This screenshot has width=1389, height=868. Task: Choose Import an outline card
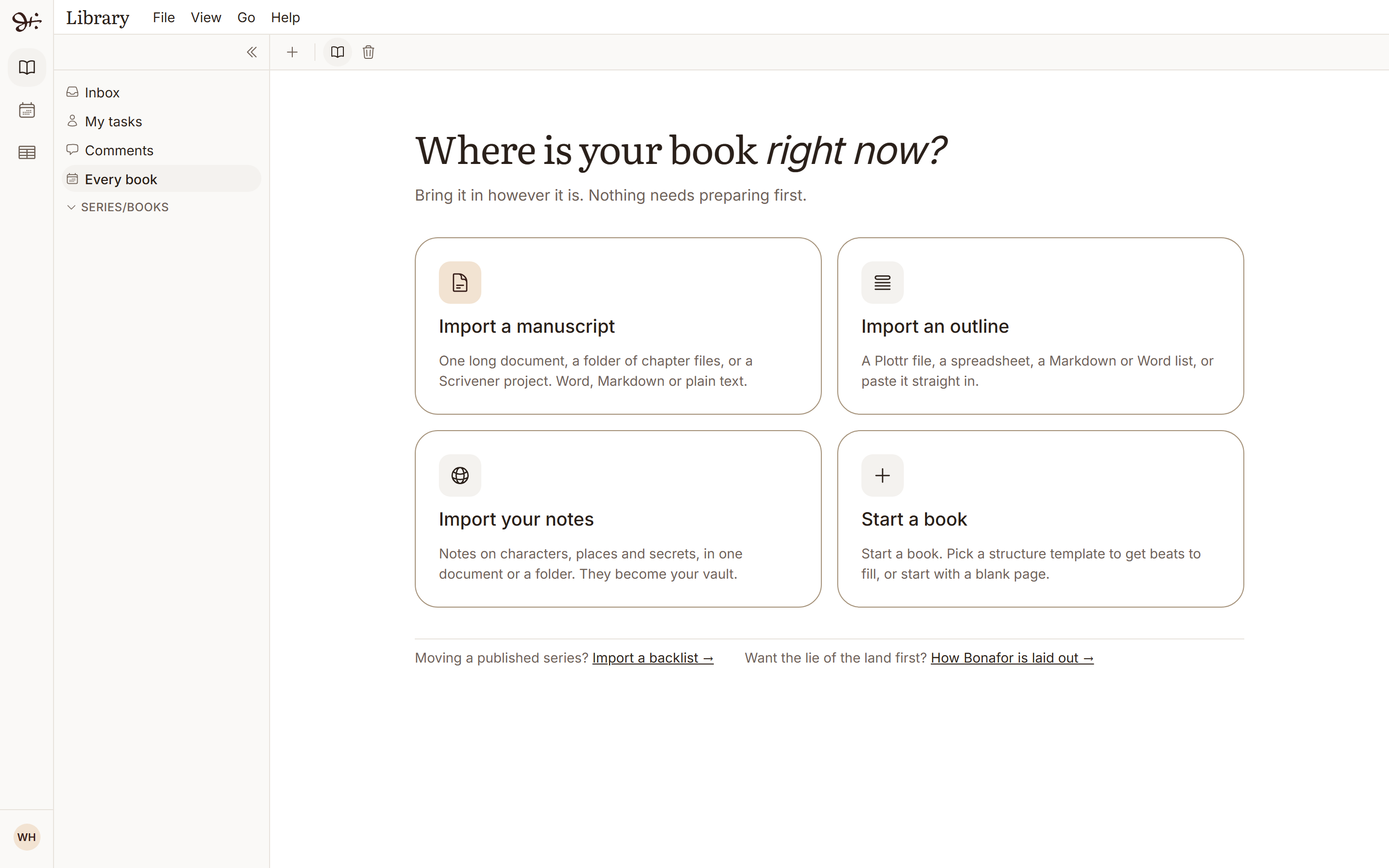[1041, 326]
